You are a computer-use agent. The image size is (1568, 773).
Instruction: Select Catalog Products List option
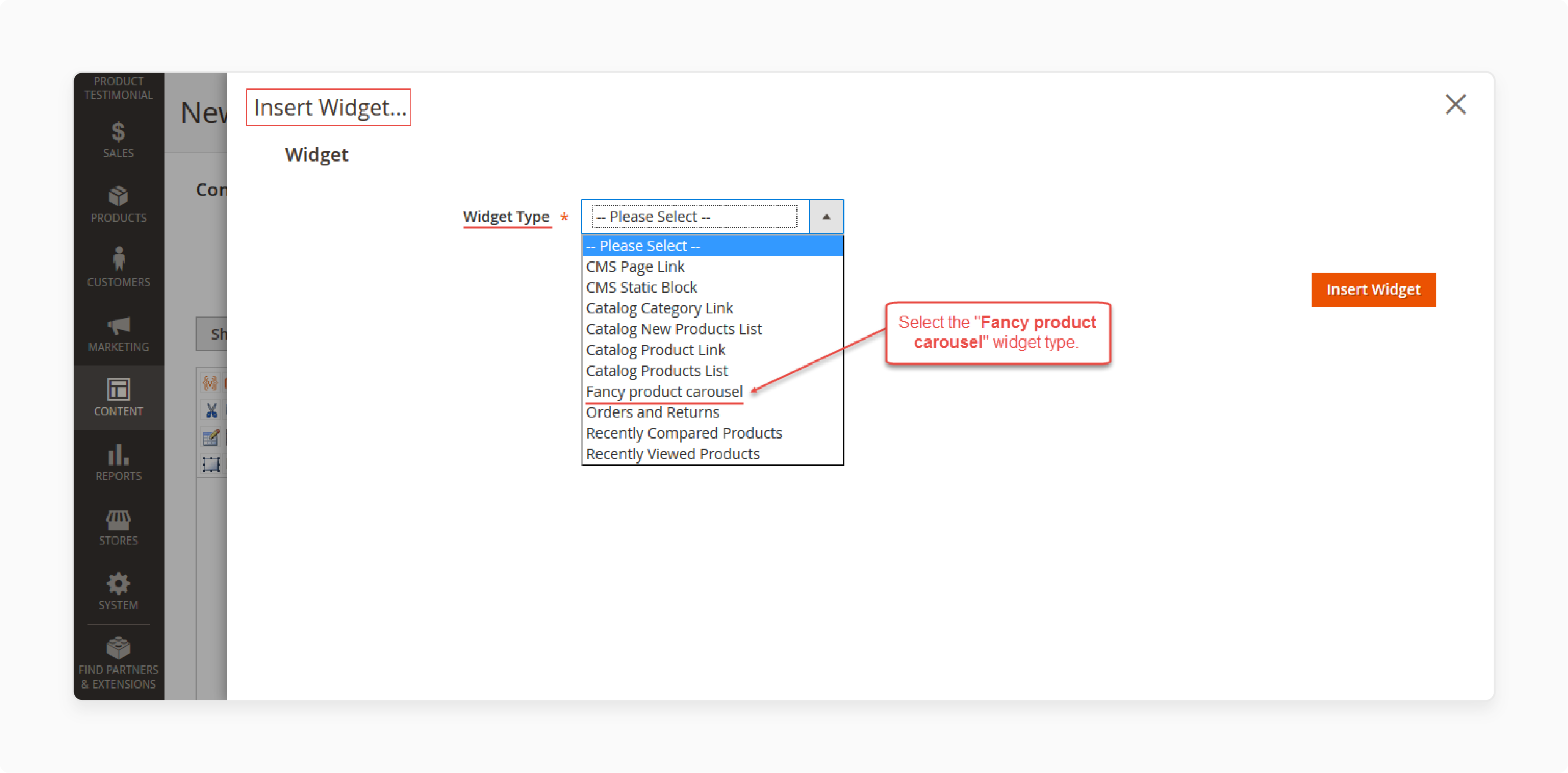pos(712,370)
